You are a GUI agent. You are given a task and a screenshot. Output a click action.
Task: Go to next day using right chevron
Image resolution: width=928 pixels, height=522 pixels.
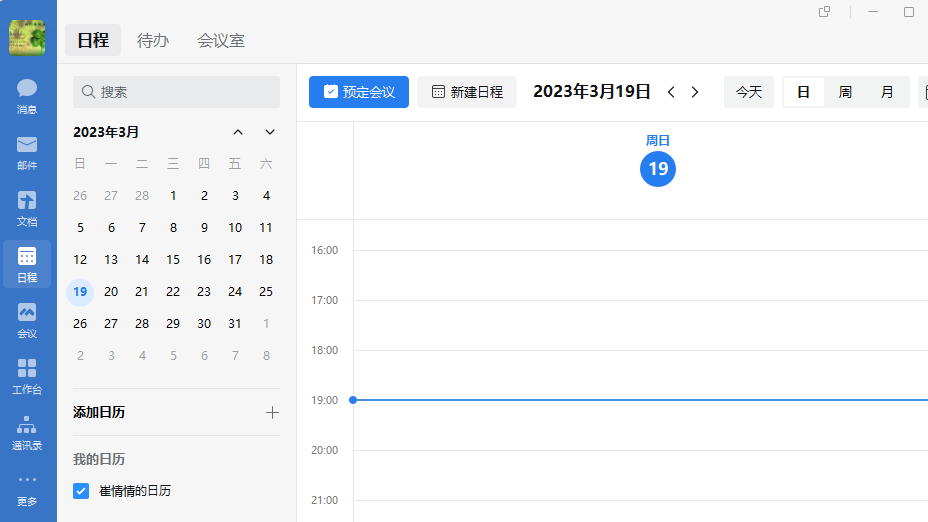click(695, 92)
